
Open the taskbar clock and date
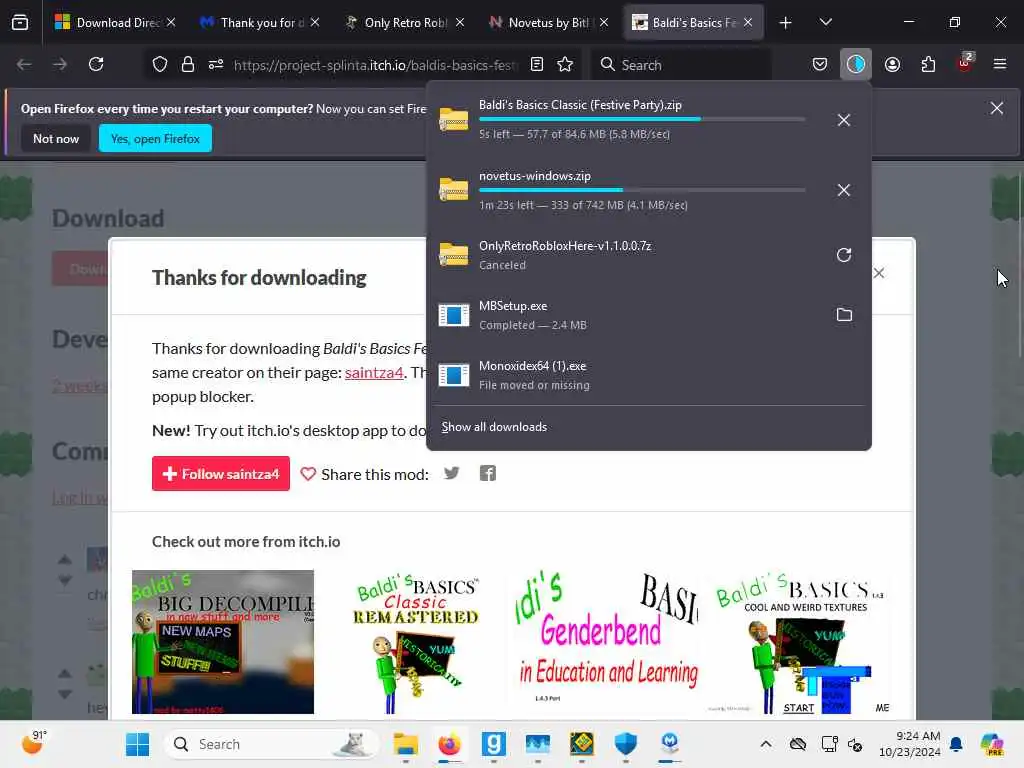click(x=910, y=744)
